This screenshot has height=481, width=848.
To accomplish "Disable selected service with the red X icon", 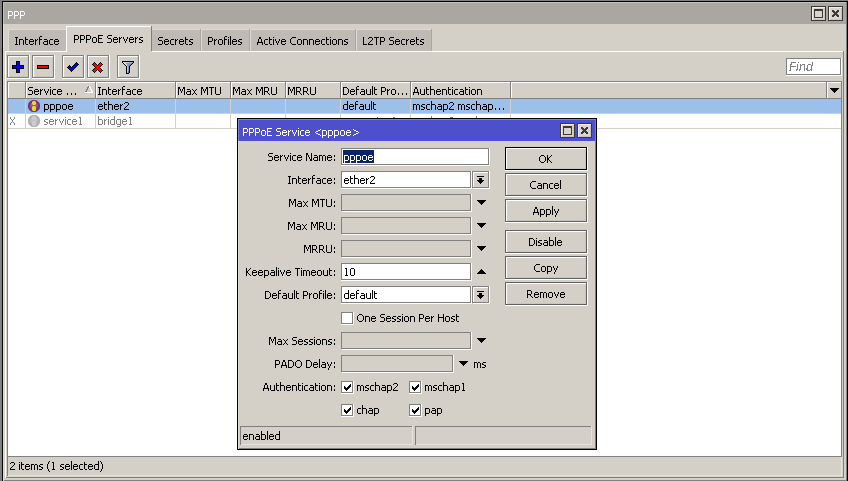I will [97, 67].
